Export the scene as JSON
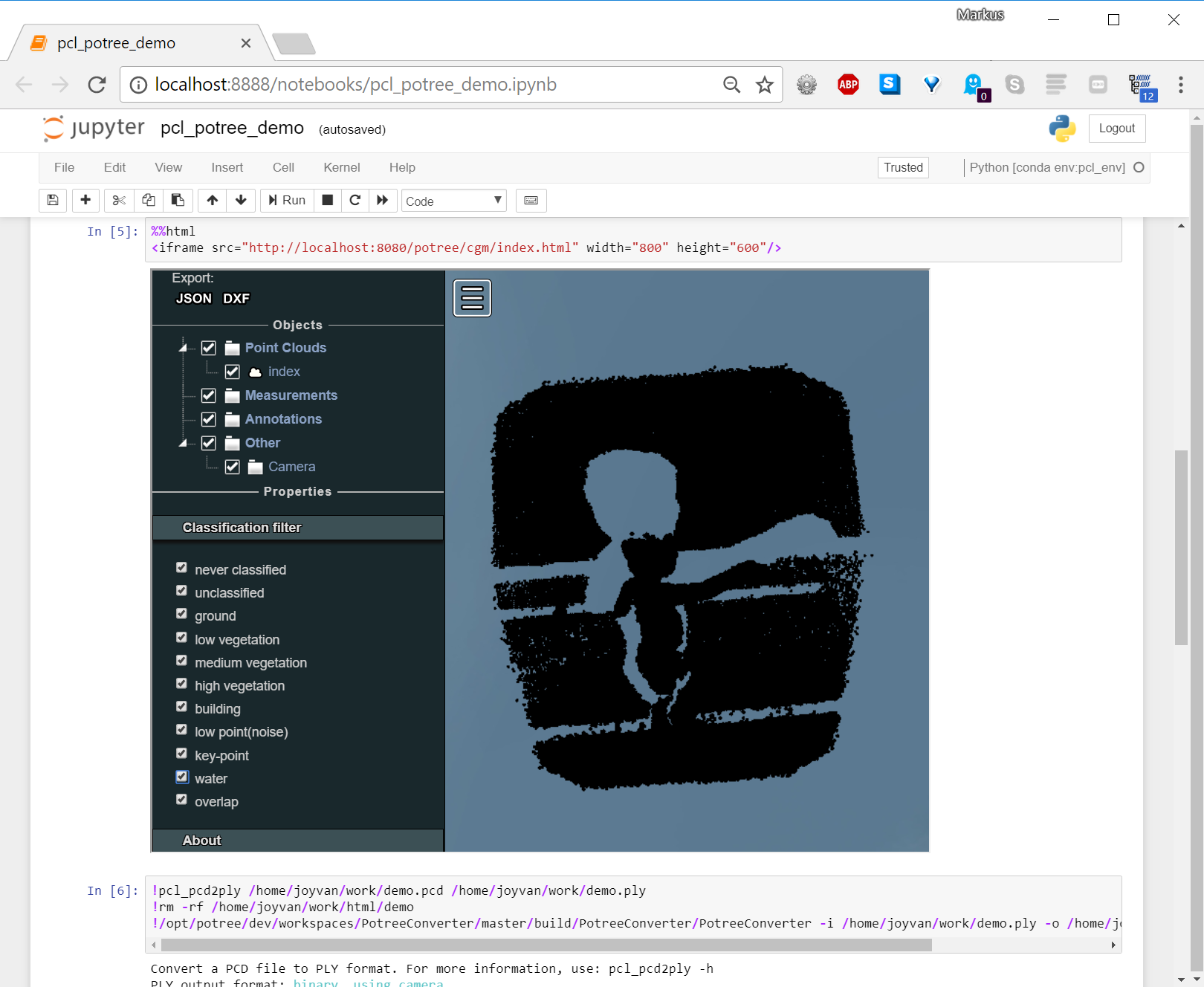1204x987 pixels. pos(194,299)
